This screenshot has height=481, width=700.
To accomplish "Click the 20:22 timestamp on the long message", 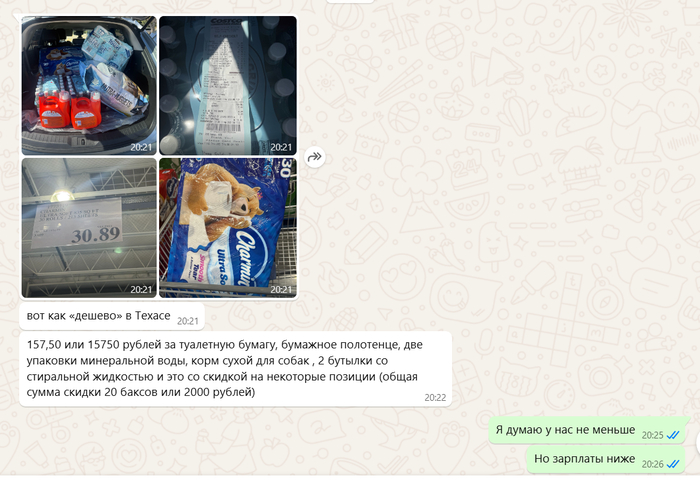I will pos(435,397).
